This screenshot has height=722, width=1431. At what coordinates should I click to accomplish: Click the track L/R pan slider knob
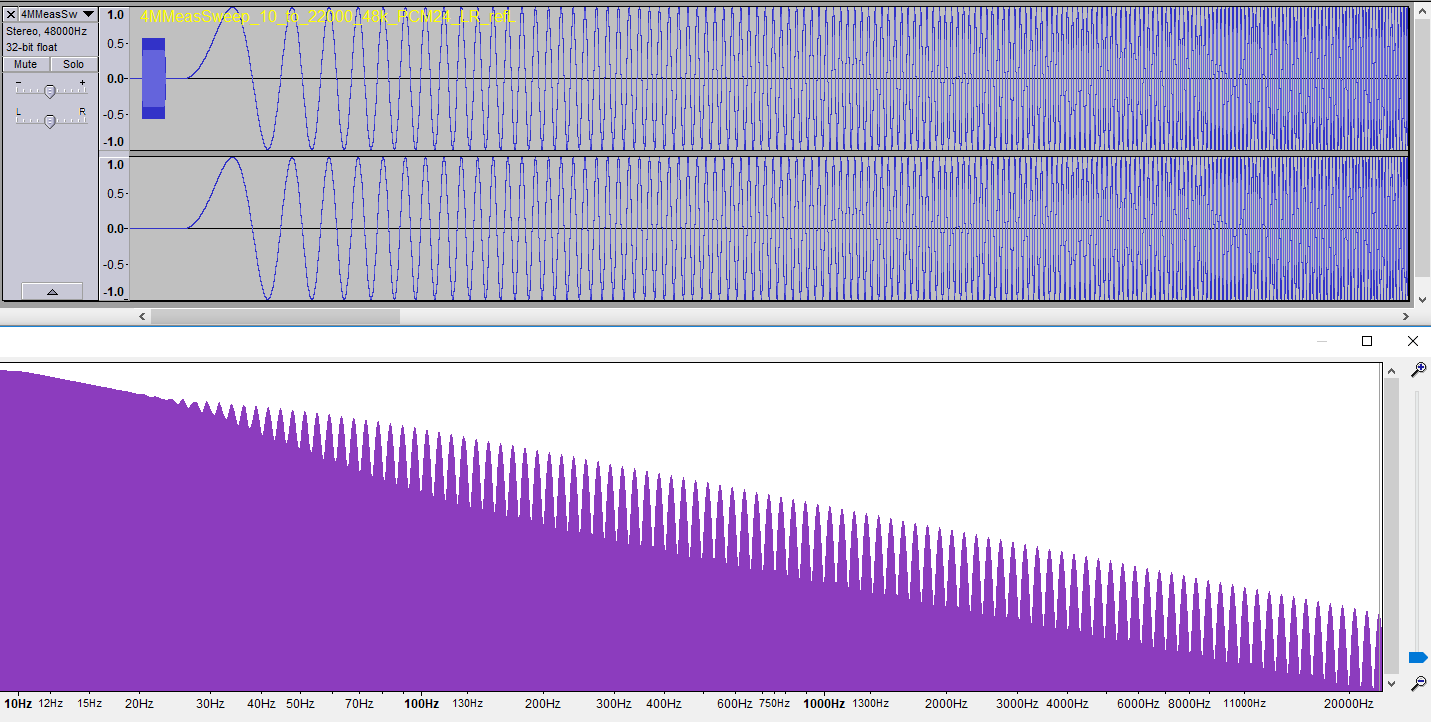pyautogui.click(x=49, y=121)
